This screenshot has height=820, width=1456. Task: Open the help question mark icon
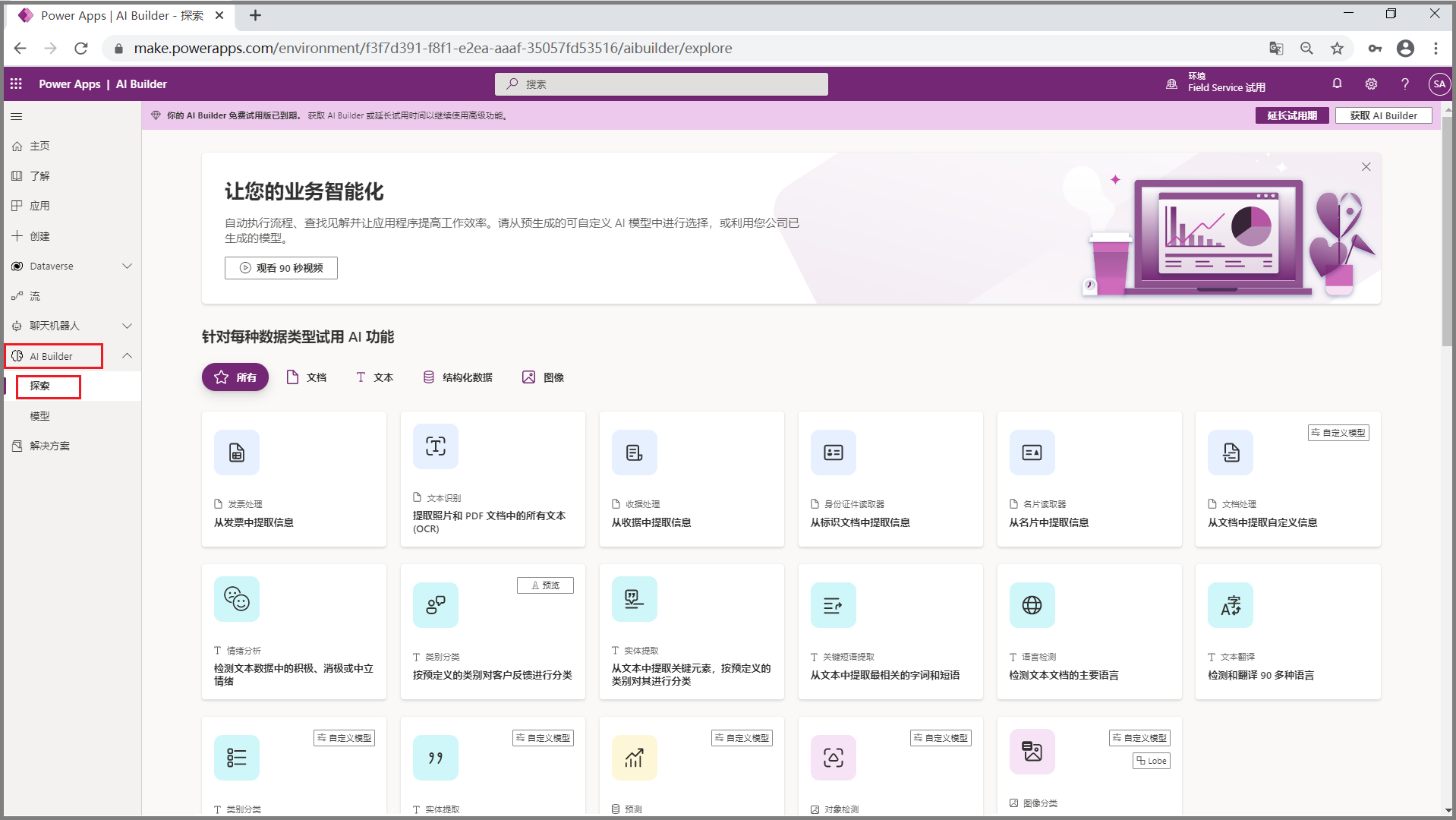coord(1405,84)
